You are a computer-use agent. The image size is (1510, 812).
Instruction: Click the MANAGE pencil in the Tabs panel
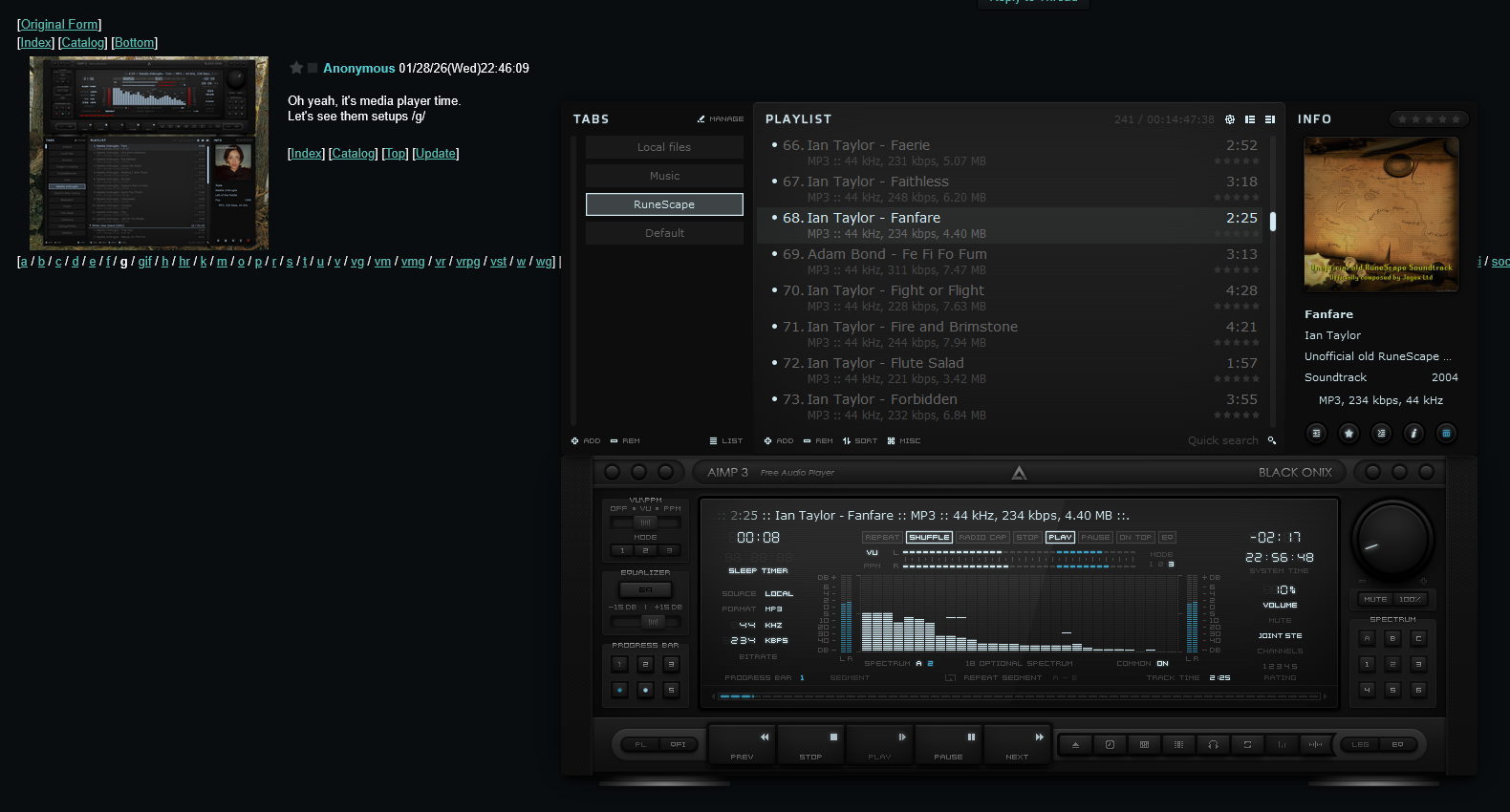click(x=721, y=119)
